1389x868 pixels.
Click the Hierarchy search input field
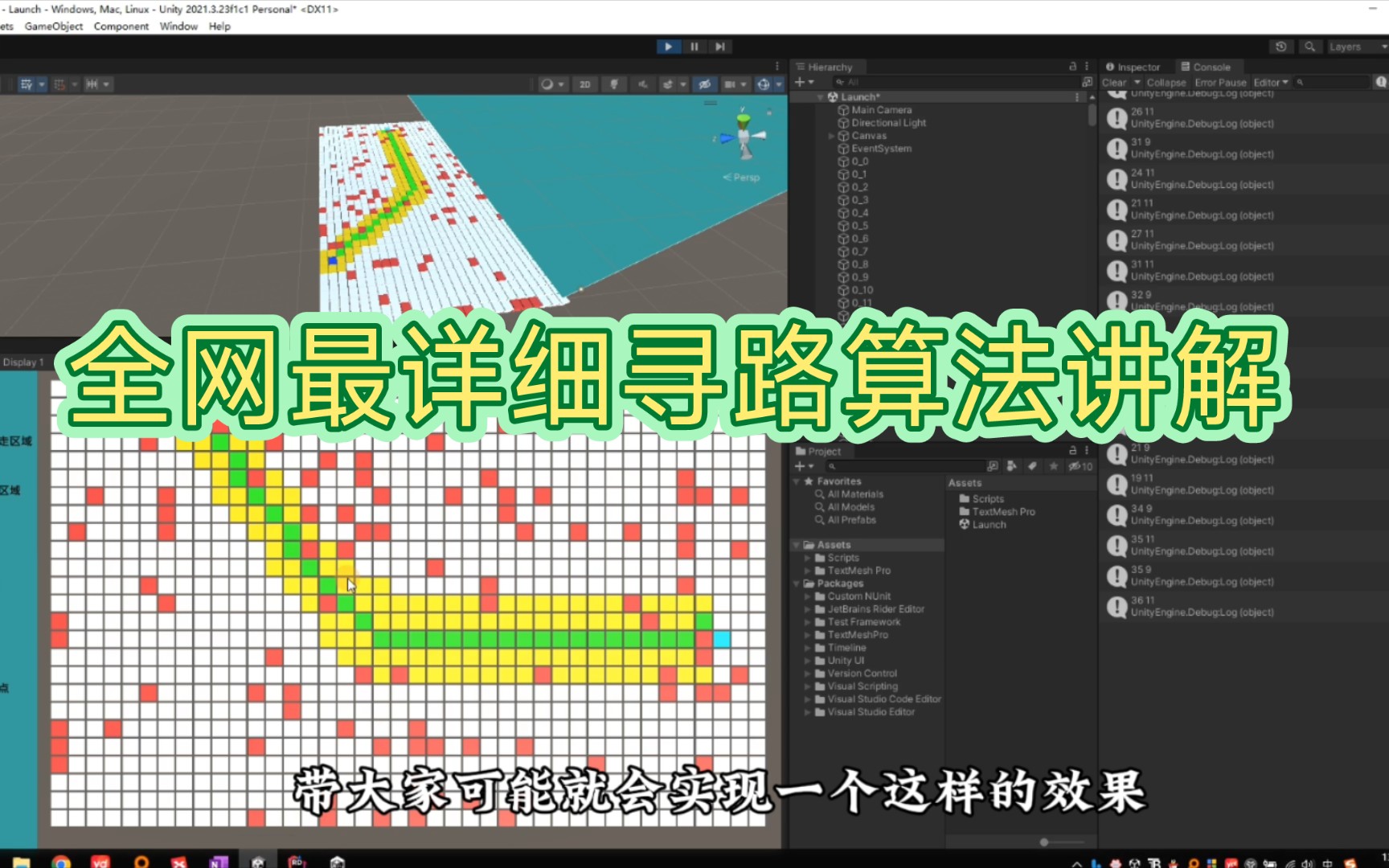click(x=924, y=82)
